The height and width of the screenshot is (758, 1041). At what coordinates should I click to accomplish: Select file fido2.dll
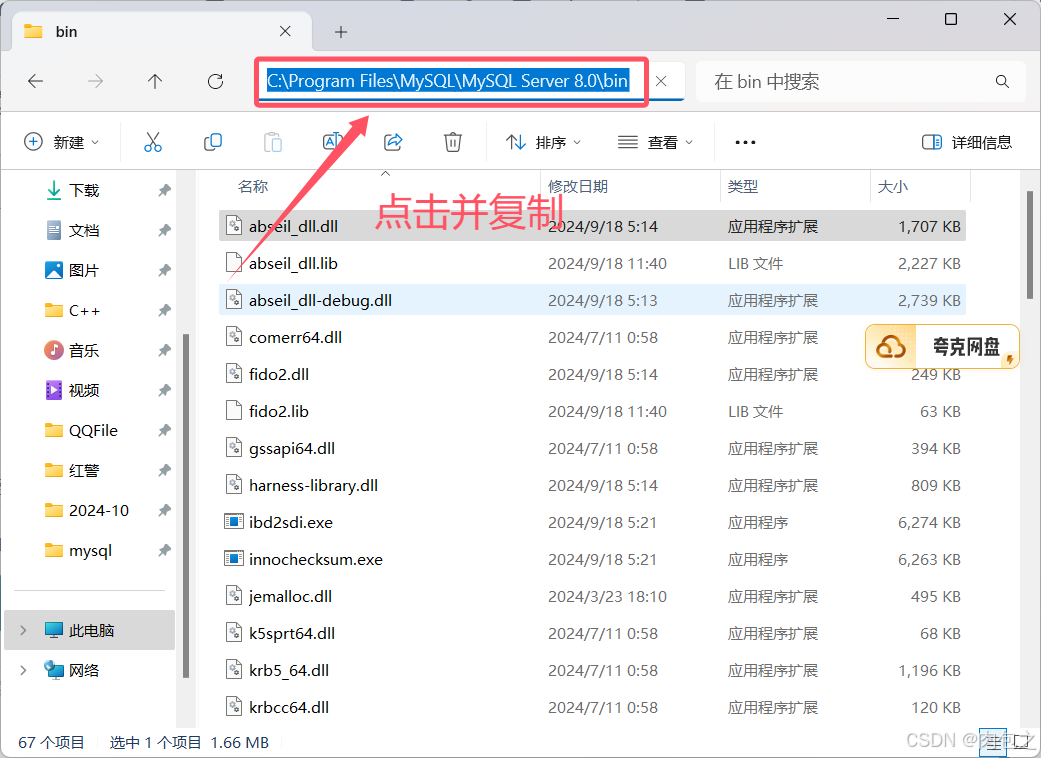point(592,374)
